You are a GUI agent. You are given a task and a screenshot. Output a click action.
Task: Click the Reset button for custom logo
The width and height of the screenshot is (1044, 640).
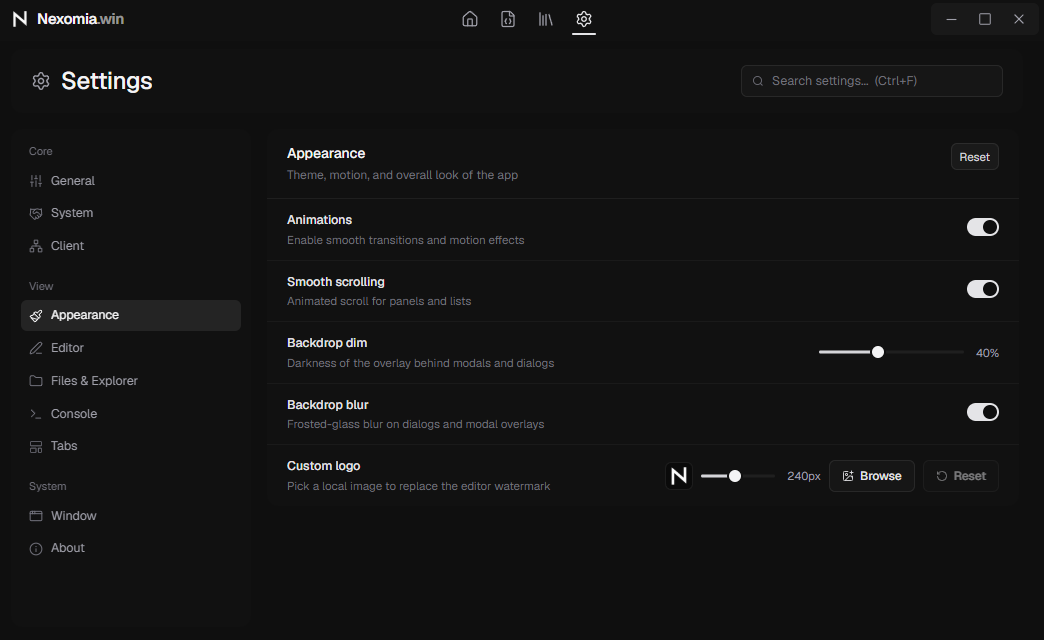click(x=961, y=476)
